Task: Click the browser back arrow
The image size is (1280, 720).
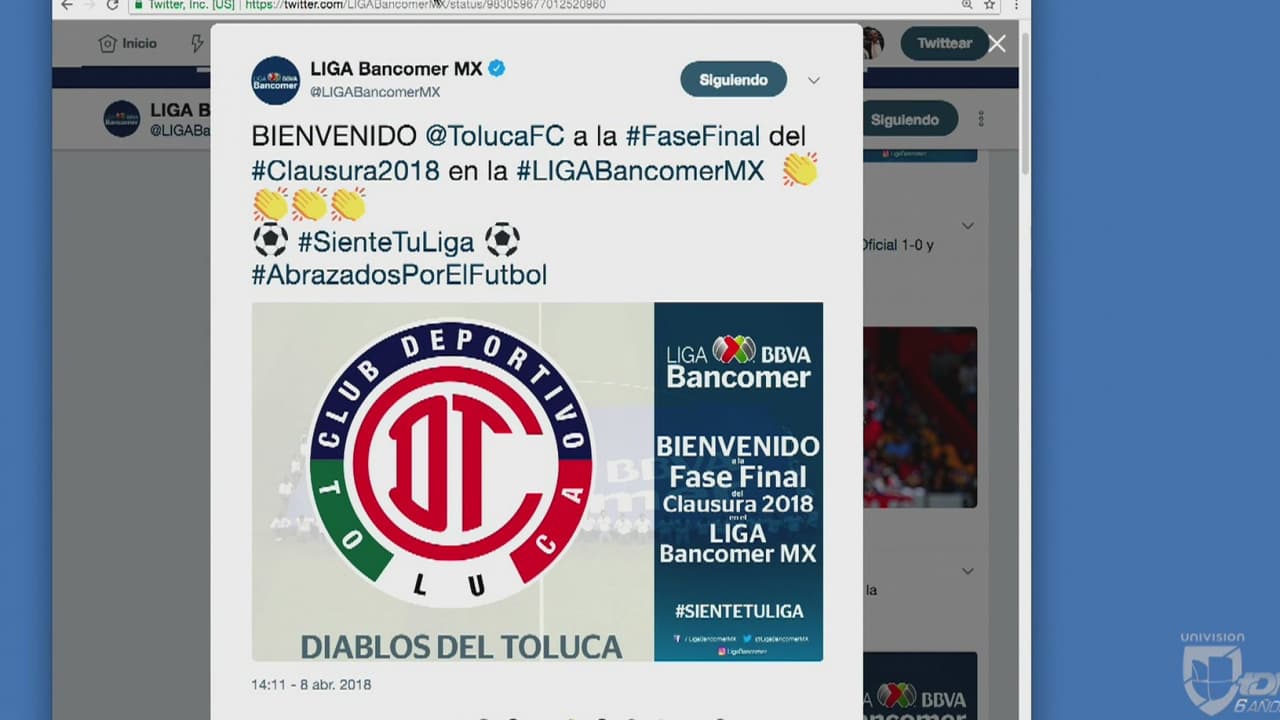Action: [x=68, y=5]
